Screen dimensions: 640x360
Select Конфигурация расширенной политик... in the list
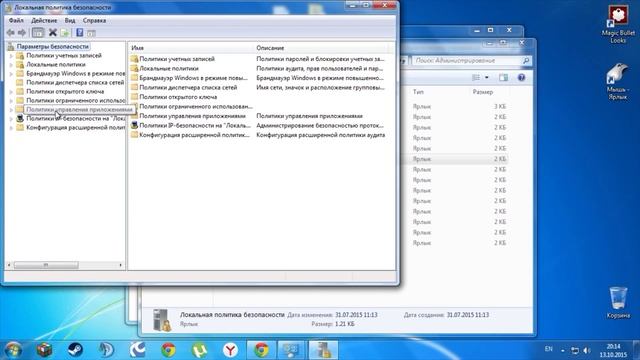click(x=194, y=135)
